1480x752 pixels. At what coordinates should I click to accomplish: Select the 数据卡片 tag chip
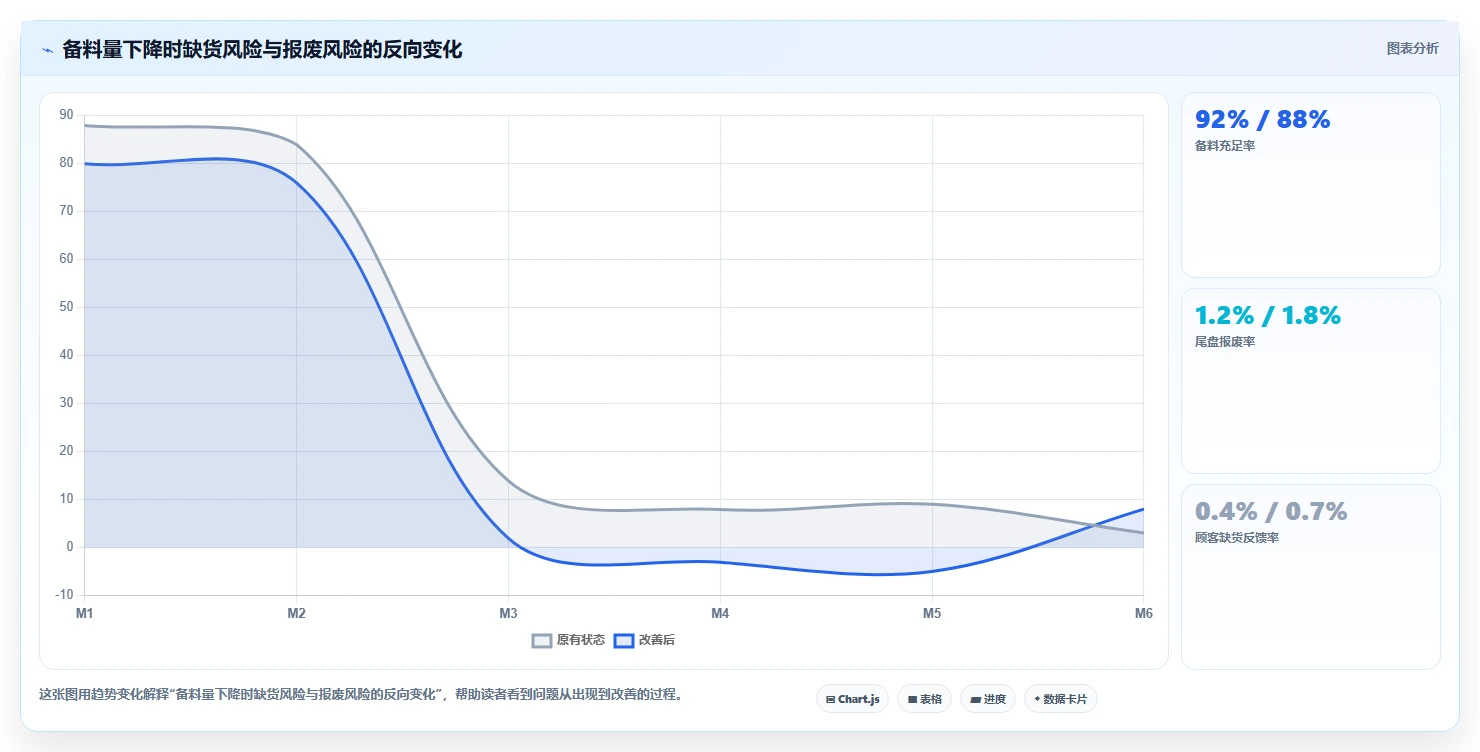coord(1060,699)
